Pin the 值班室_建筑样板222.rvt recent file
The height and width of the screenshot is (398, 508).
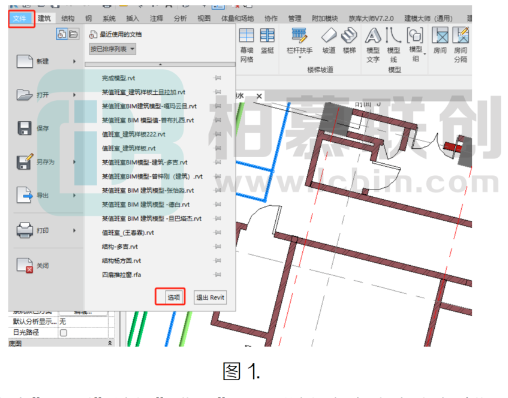point(218,134)
